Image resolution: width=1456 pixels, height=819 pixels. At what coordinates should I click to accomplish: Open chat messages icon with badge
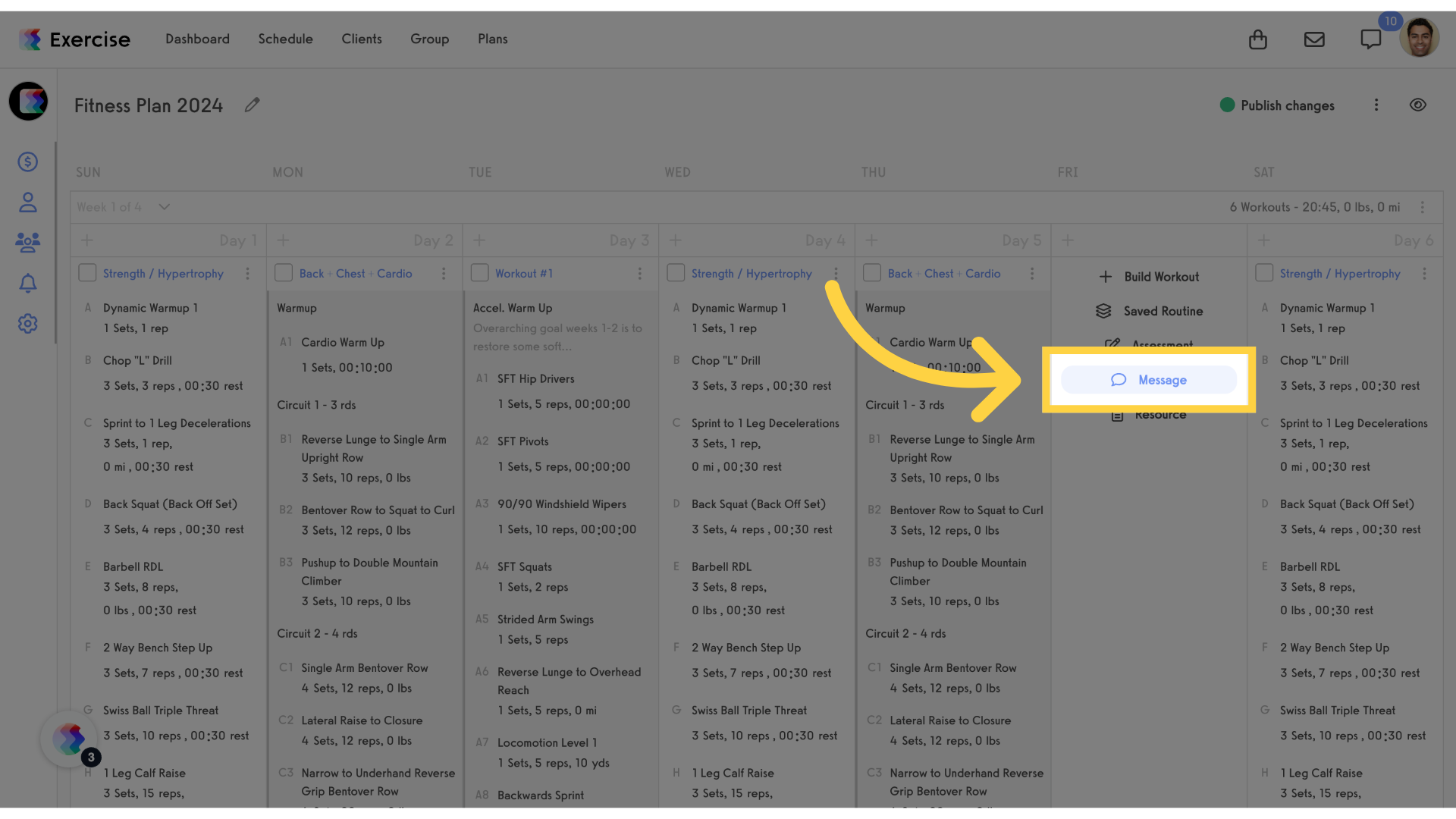coord(1370,39)
